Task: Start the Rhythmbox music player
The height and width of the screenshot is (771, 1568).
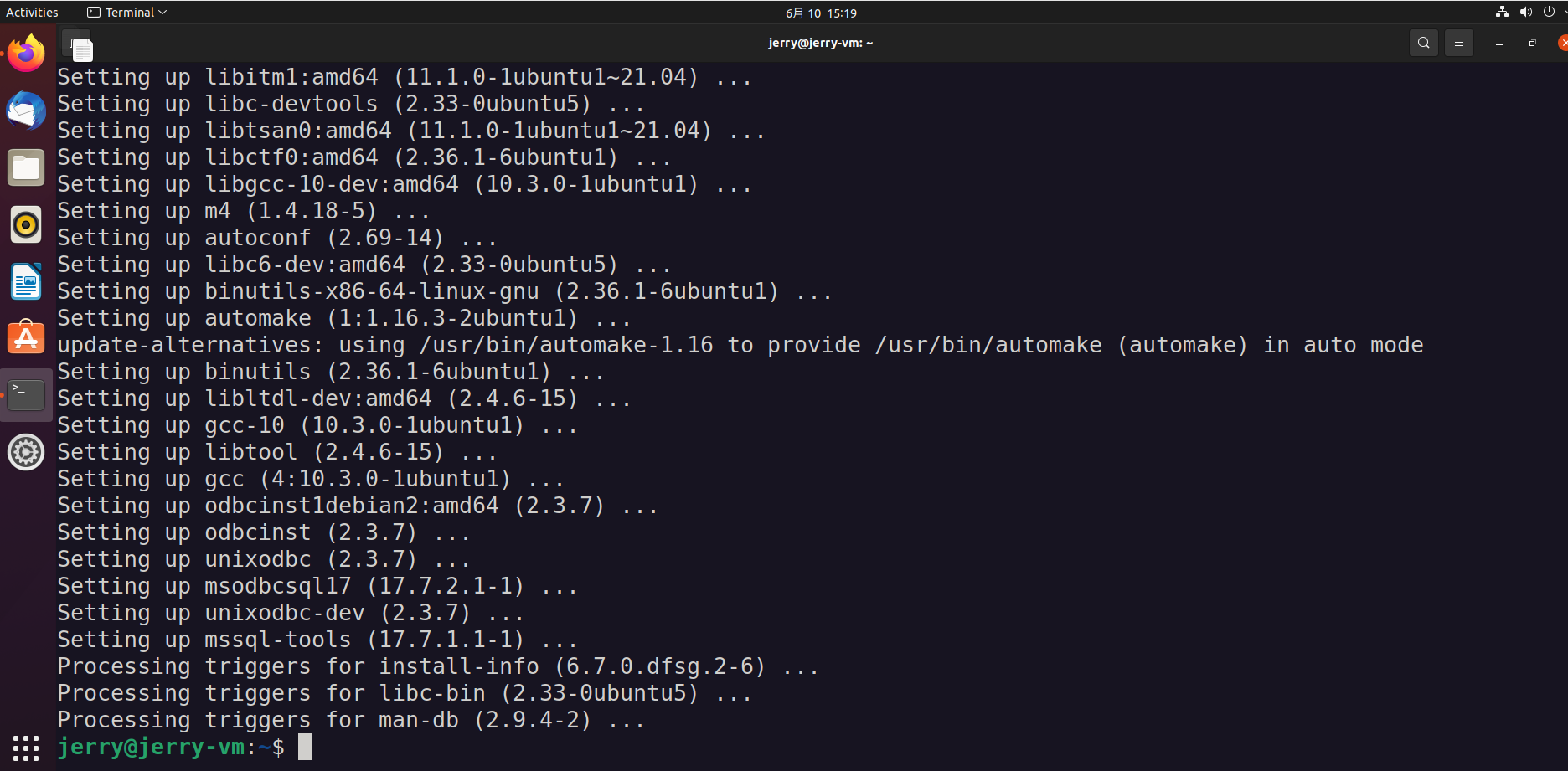Action: [26, 224]
